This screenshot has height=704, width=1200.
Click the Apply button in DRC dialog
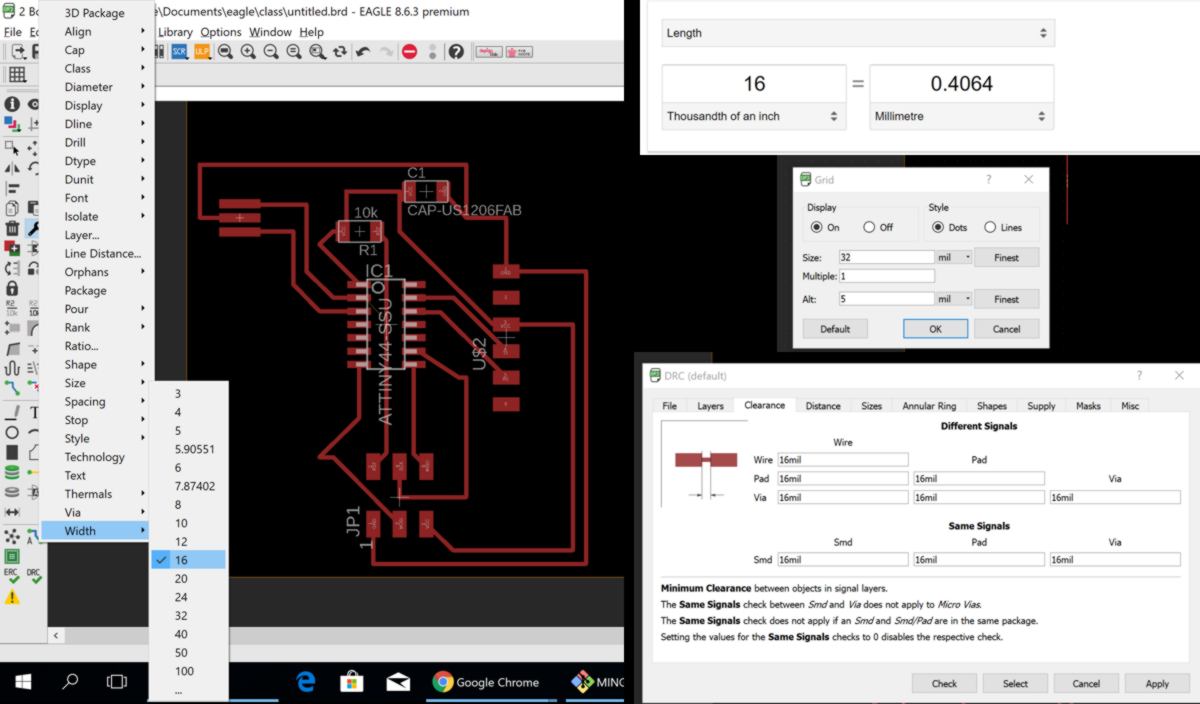pyautogui.click(x=1156, y=684)
